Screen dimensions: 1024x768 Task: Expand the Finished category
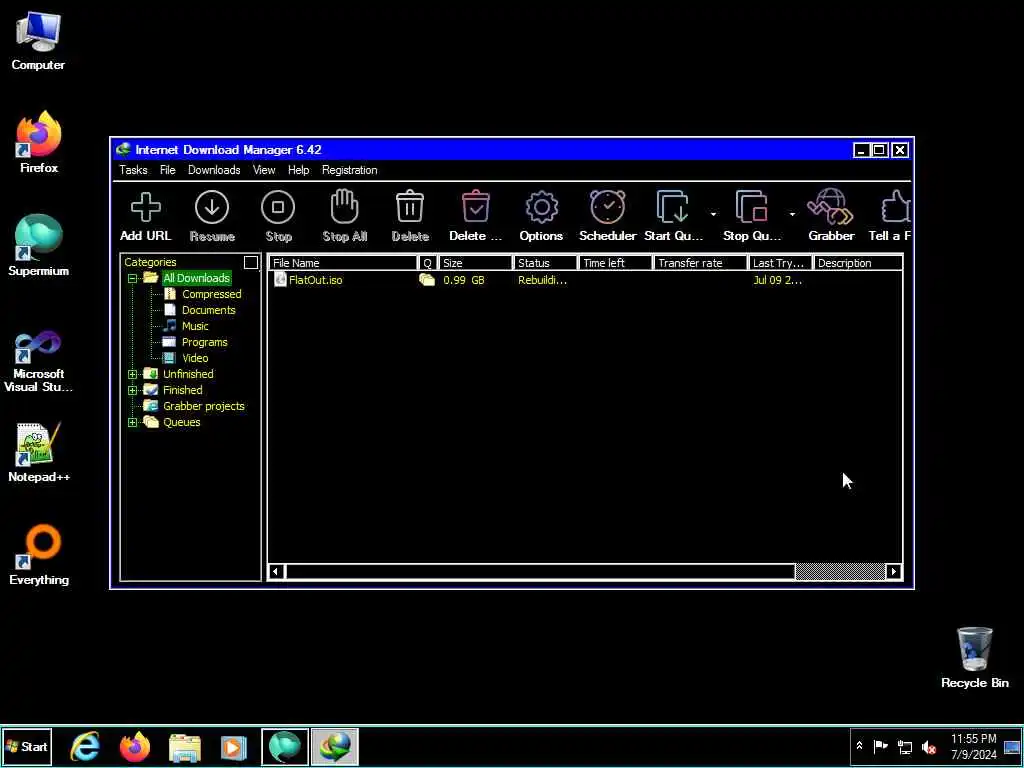133,390
